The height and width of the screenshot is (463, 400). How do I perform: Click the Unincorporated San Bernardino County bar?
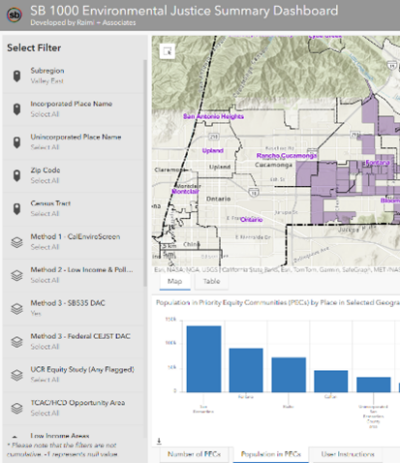tap(373, 385)
